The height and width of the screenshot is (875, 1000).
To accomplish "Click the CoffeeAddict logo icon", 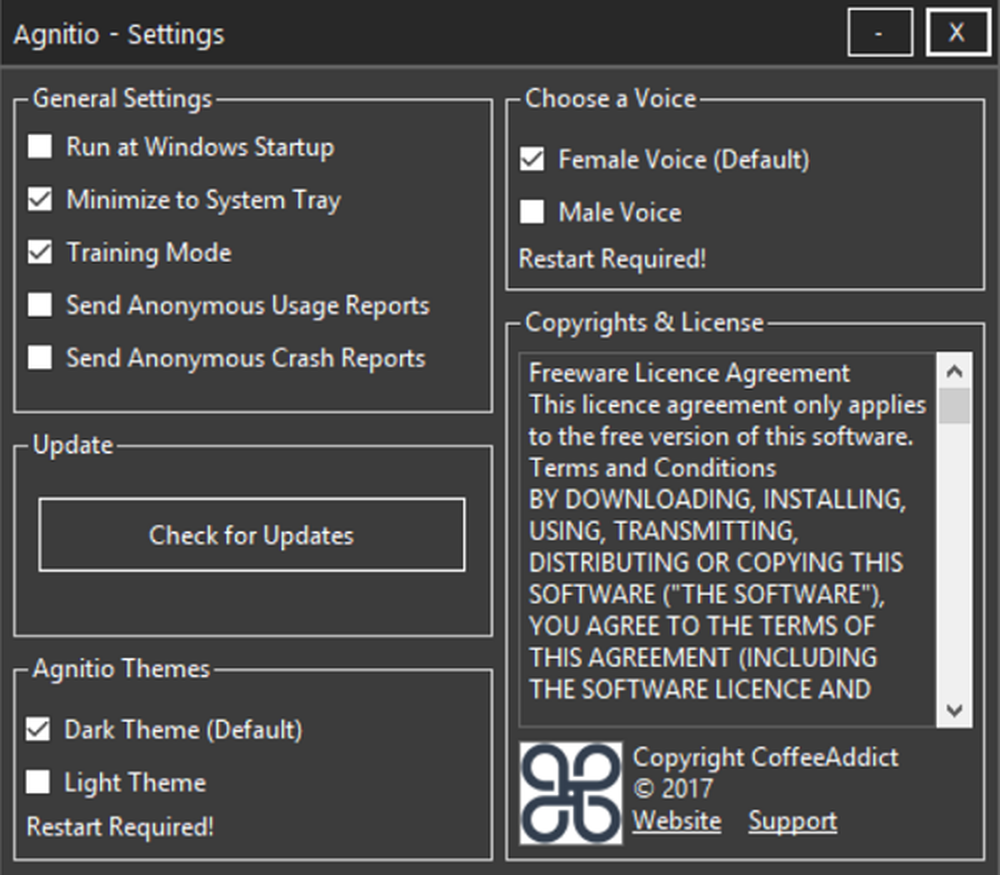I will [571, 792].
